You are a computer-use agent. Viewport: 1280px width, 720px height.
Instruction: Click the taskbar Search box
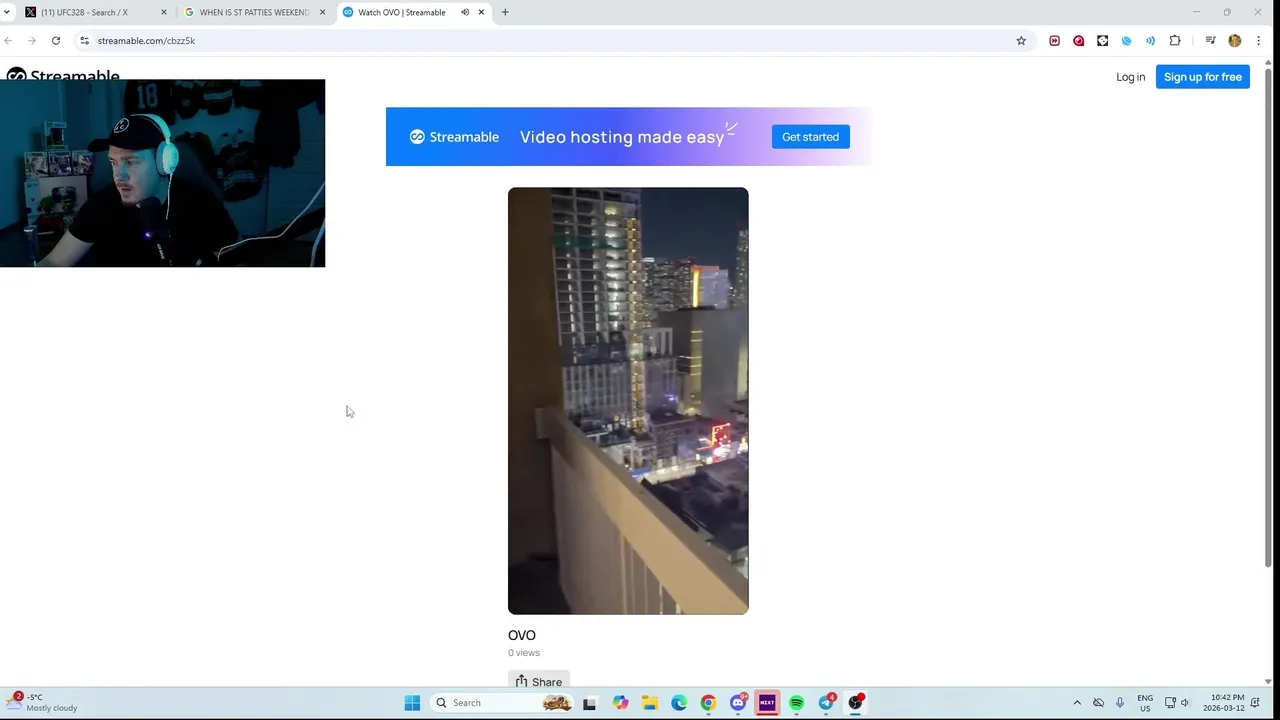(504, 703)
